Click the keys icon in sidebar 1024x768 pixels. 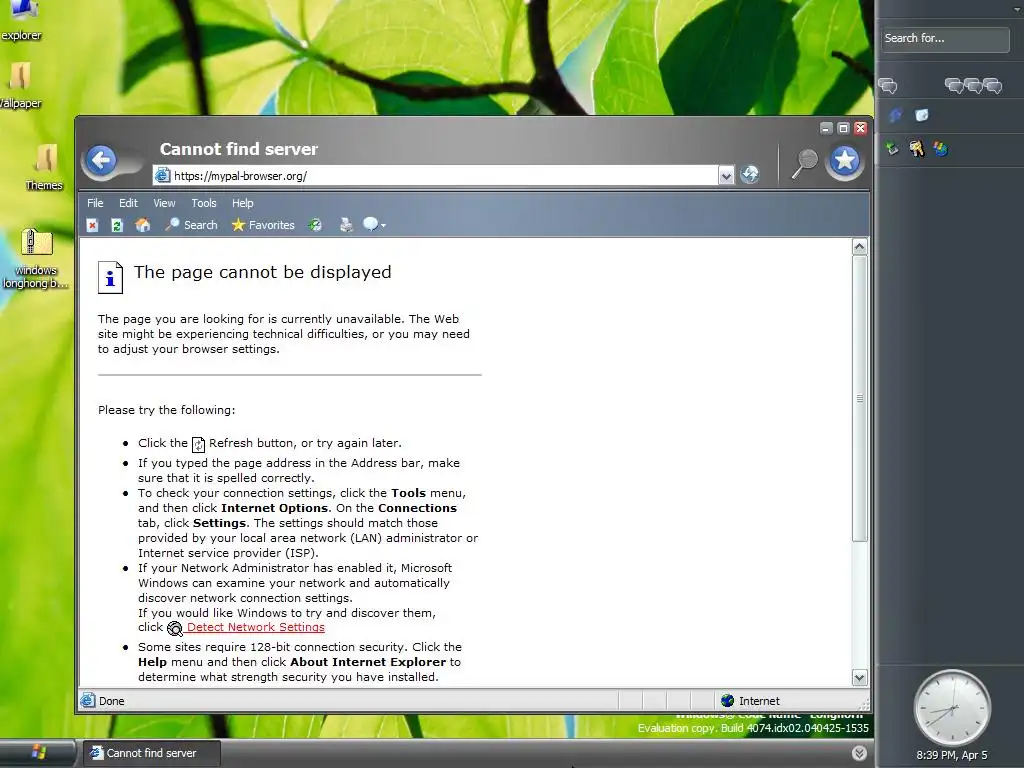[916, 149]
